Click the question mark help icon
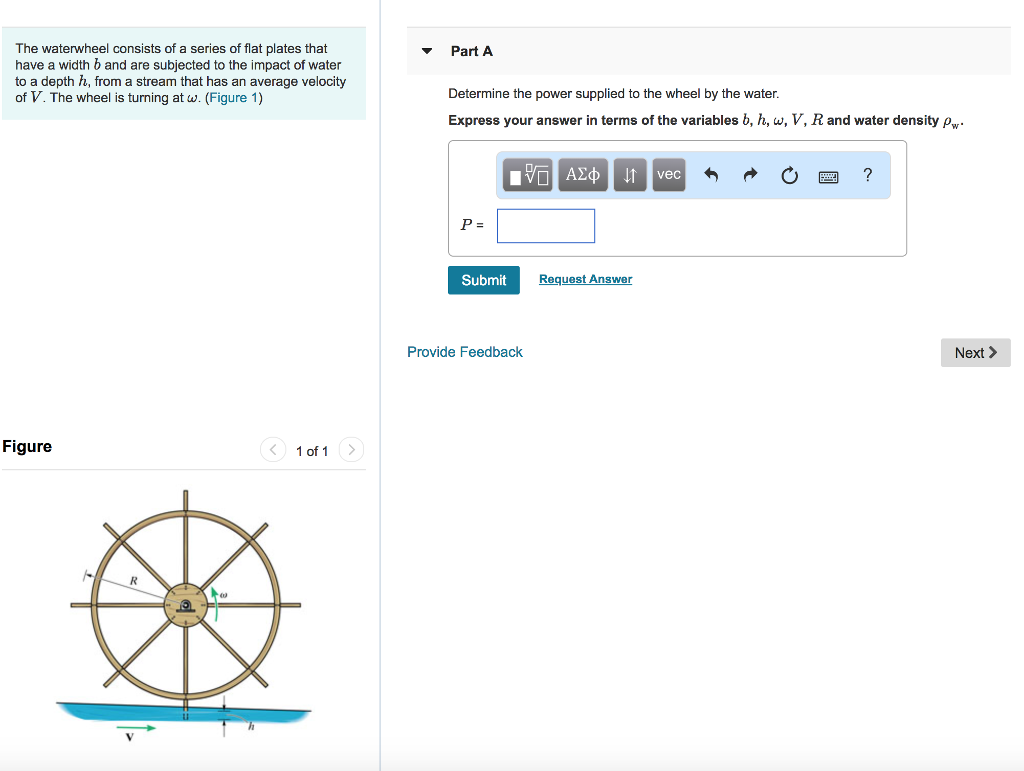Screen dimensions: 1024x771 (866, 175)
